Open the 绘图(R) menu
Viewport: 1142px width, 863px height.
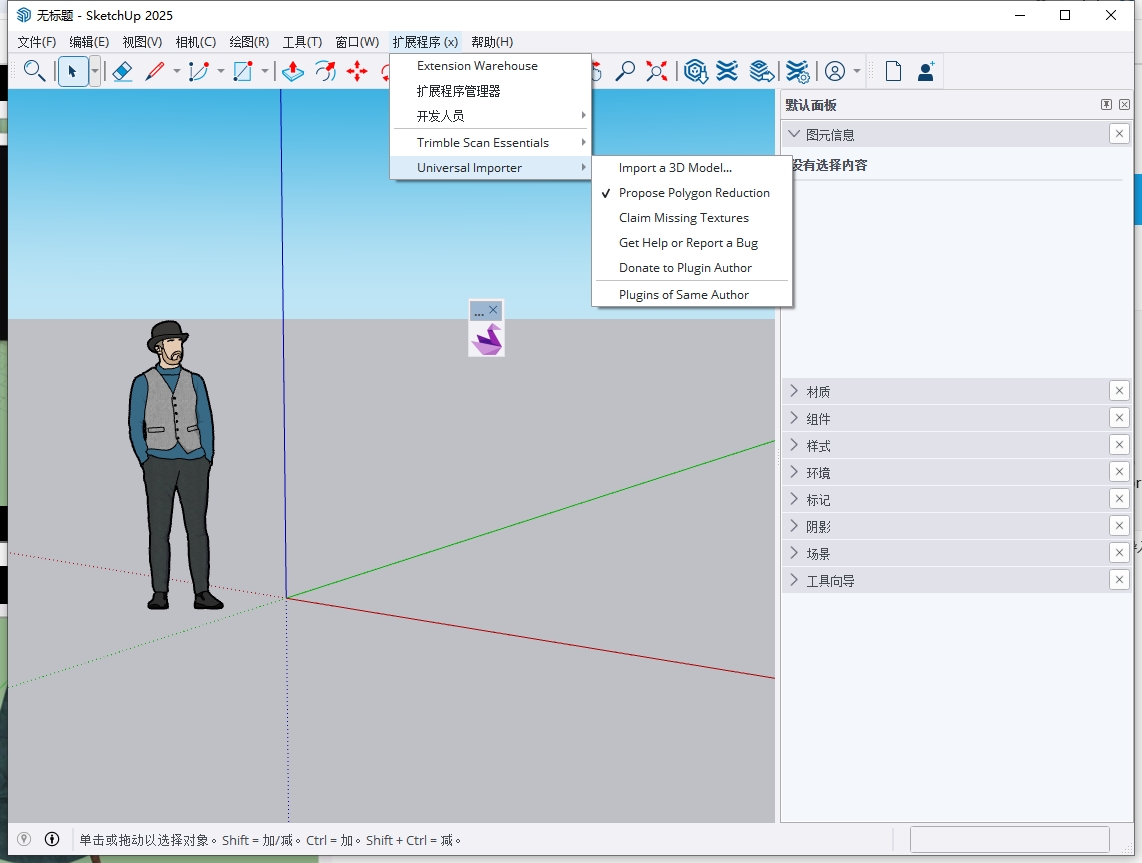(249, 42)
